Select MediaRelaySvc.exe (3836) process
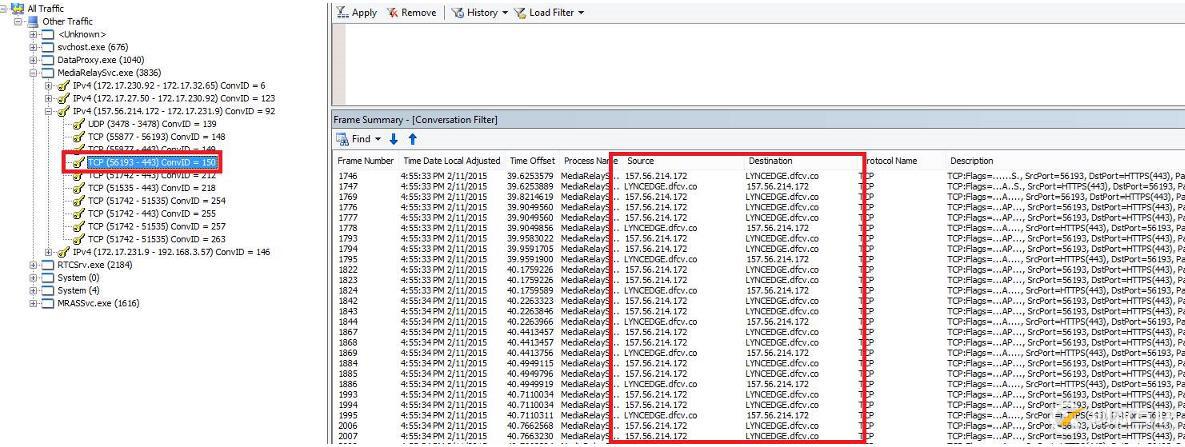1185x447 pixels. coord(109,73)
